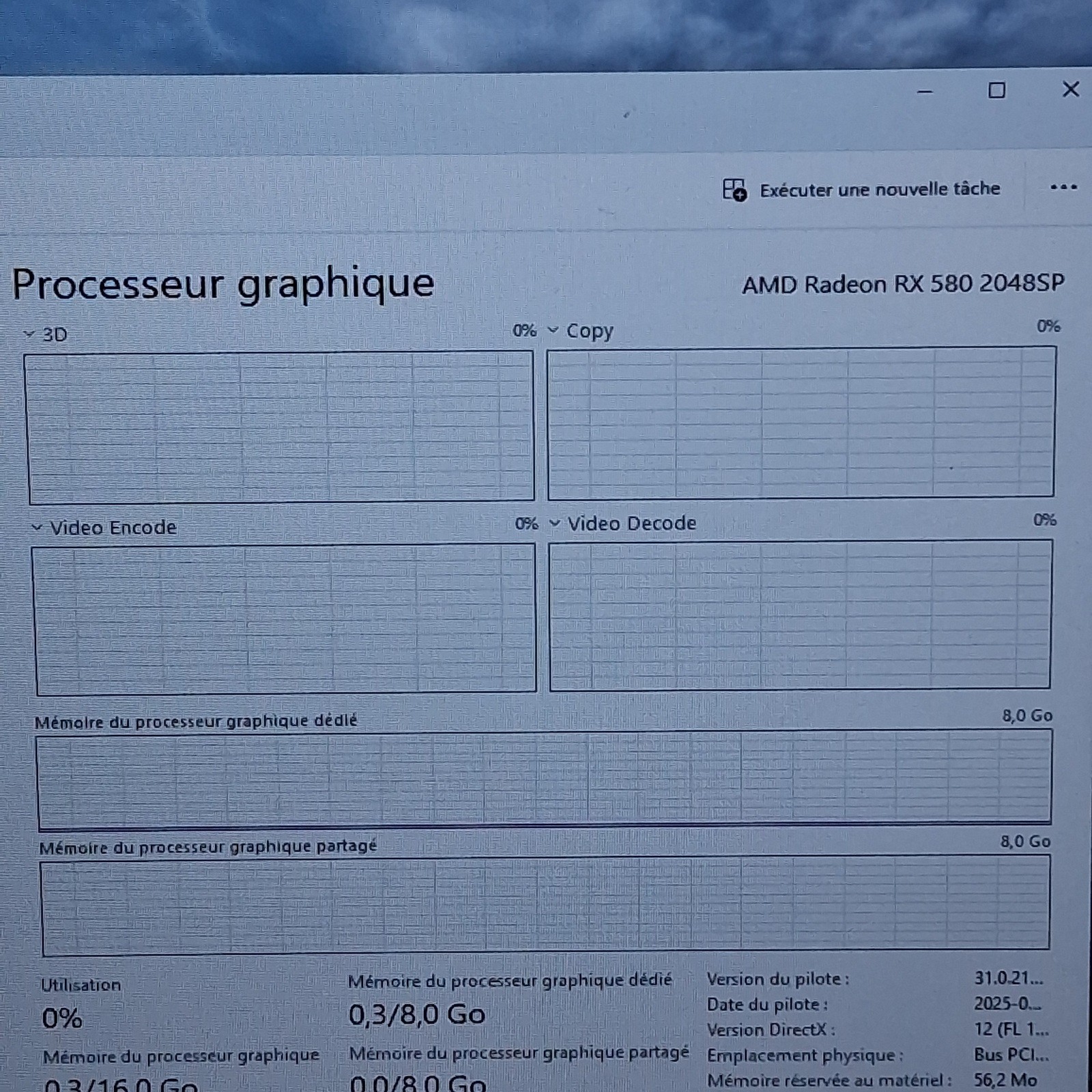Open the 3D engine dropdown chevron
The height and width of the screenshot is (1092, 1092).
[x=29, y=334]
